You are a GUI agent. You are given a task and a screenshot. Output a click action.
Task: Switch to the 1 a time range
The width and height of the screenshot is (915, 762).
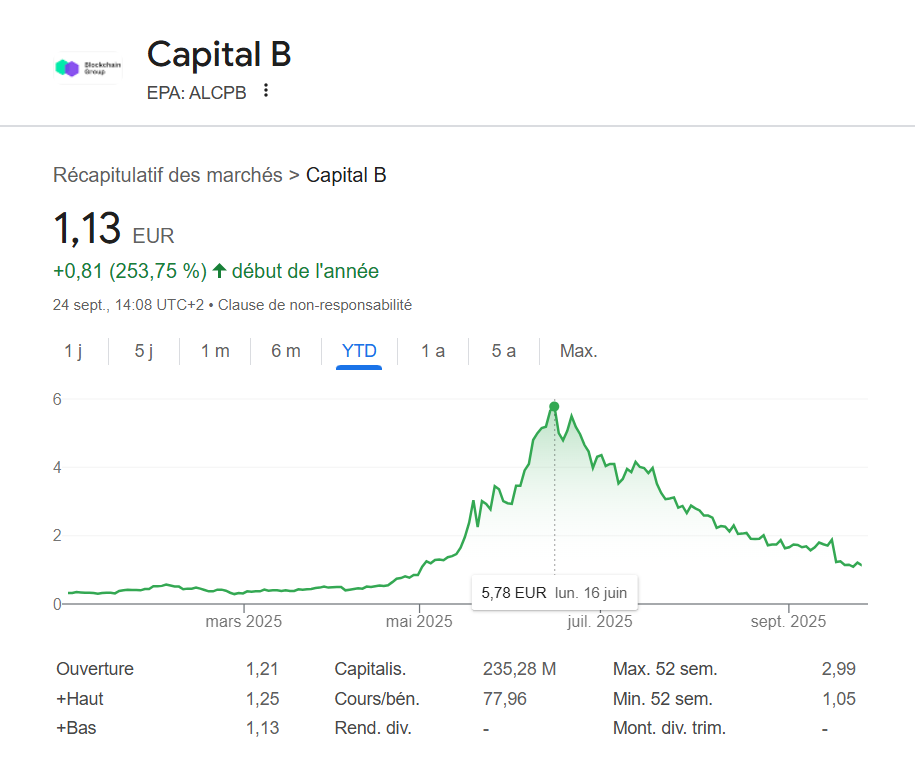pyautogui.click(x=431, y=351)
